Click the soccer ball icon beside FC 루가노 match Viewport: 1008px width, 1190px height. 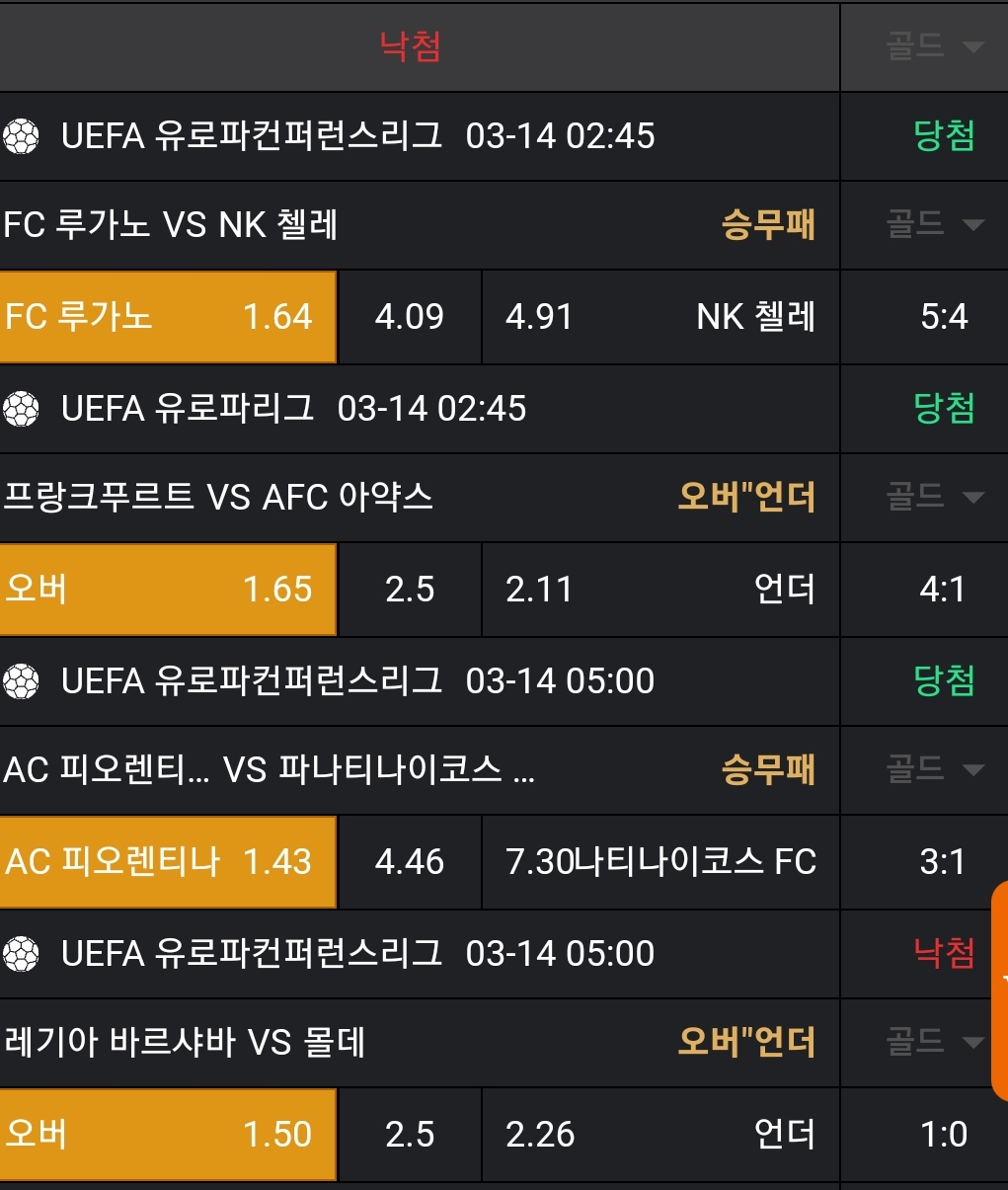[21, 136]
